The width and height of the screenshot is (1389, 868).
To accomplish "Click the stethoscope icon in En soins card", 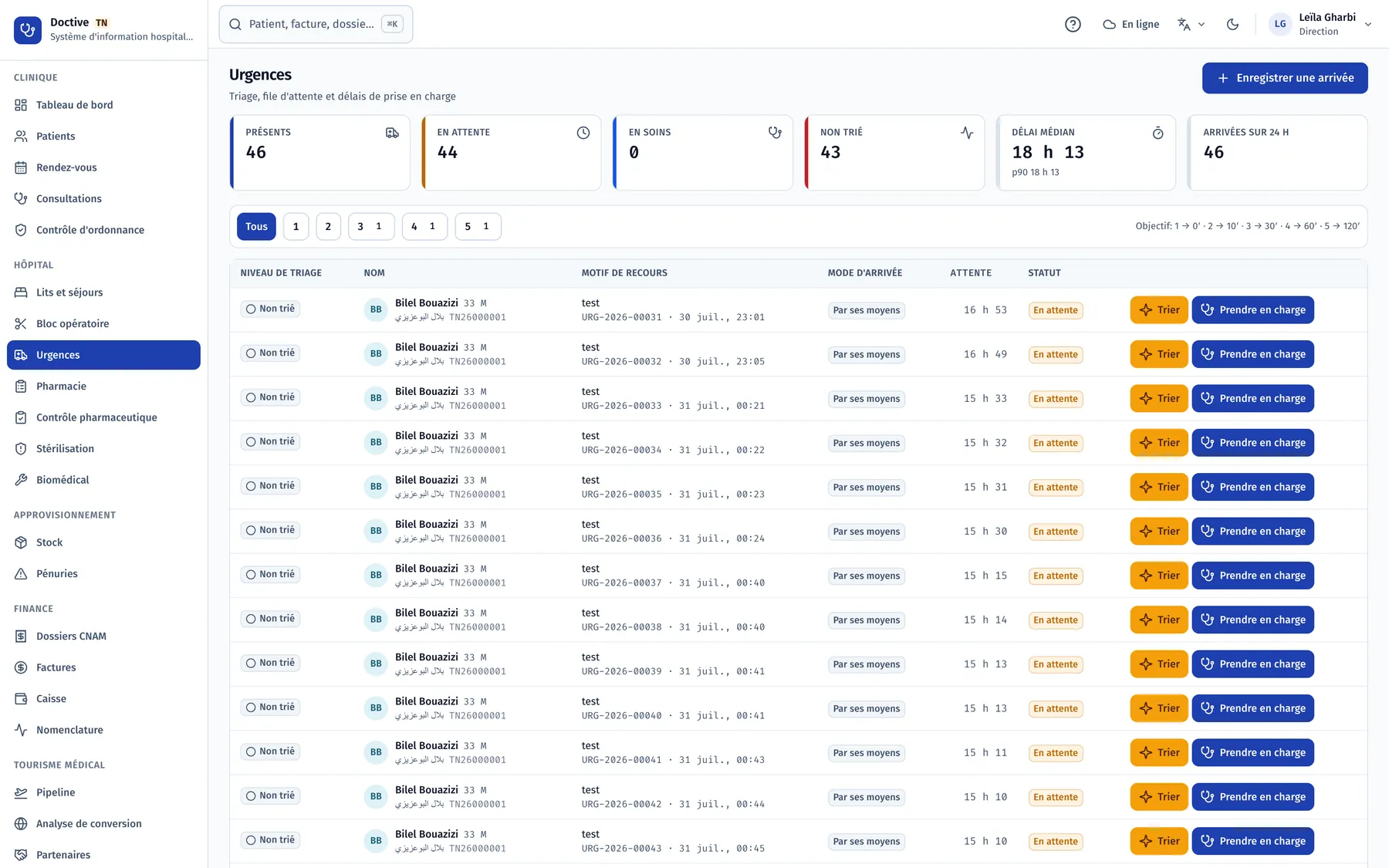I will point(775,133).
